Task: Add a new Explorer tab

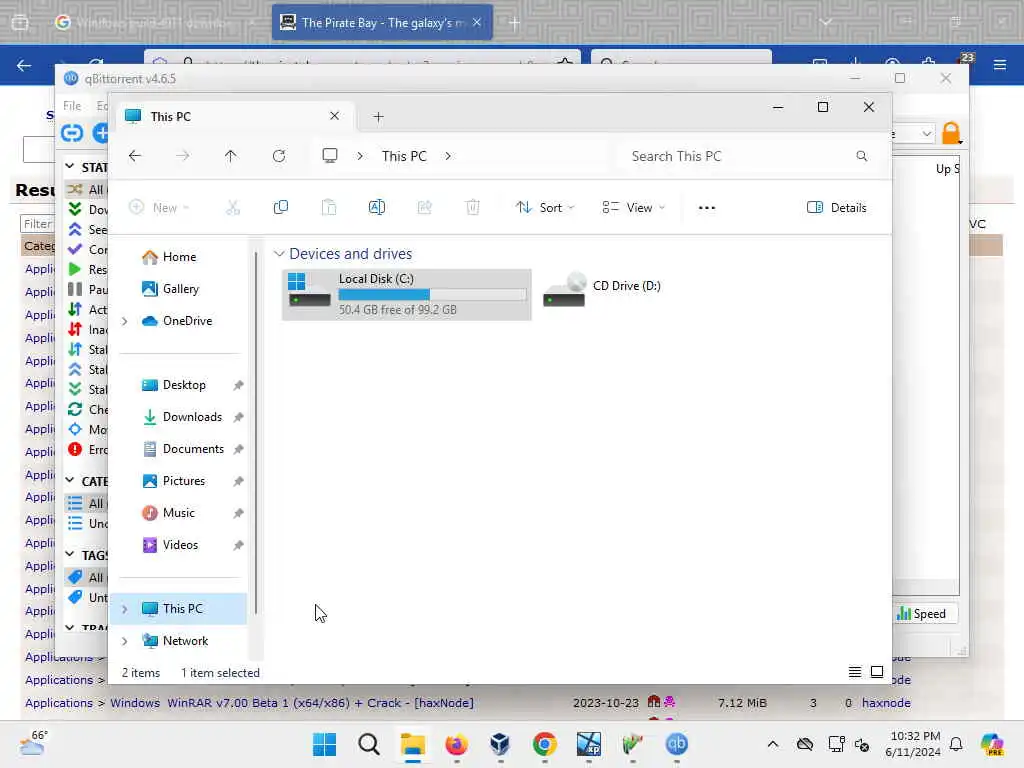Action: pos(378,117)
